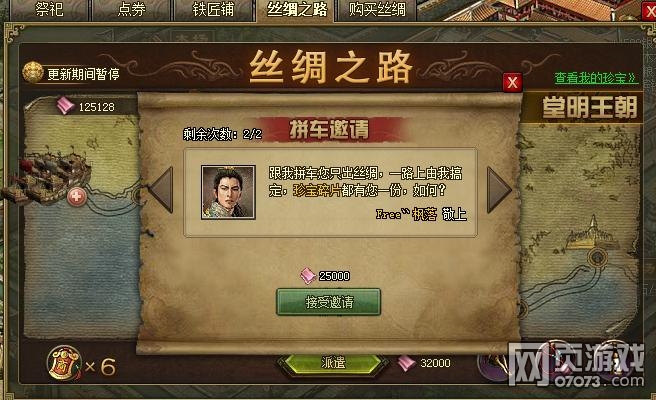Viewport: 656px width, 400px height.
Task: Click the green 派遣 dispatch button
Action: tap(333, 362)
